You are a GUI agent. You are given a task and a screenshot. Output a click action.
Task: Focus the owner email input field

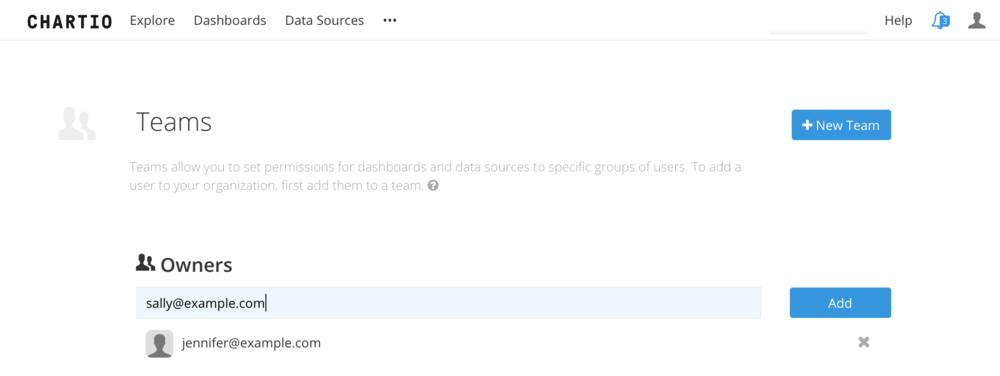click(x=448, y=303)
